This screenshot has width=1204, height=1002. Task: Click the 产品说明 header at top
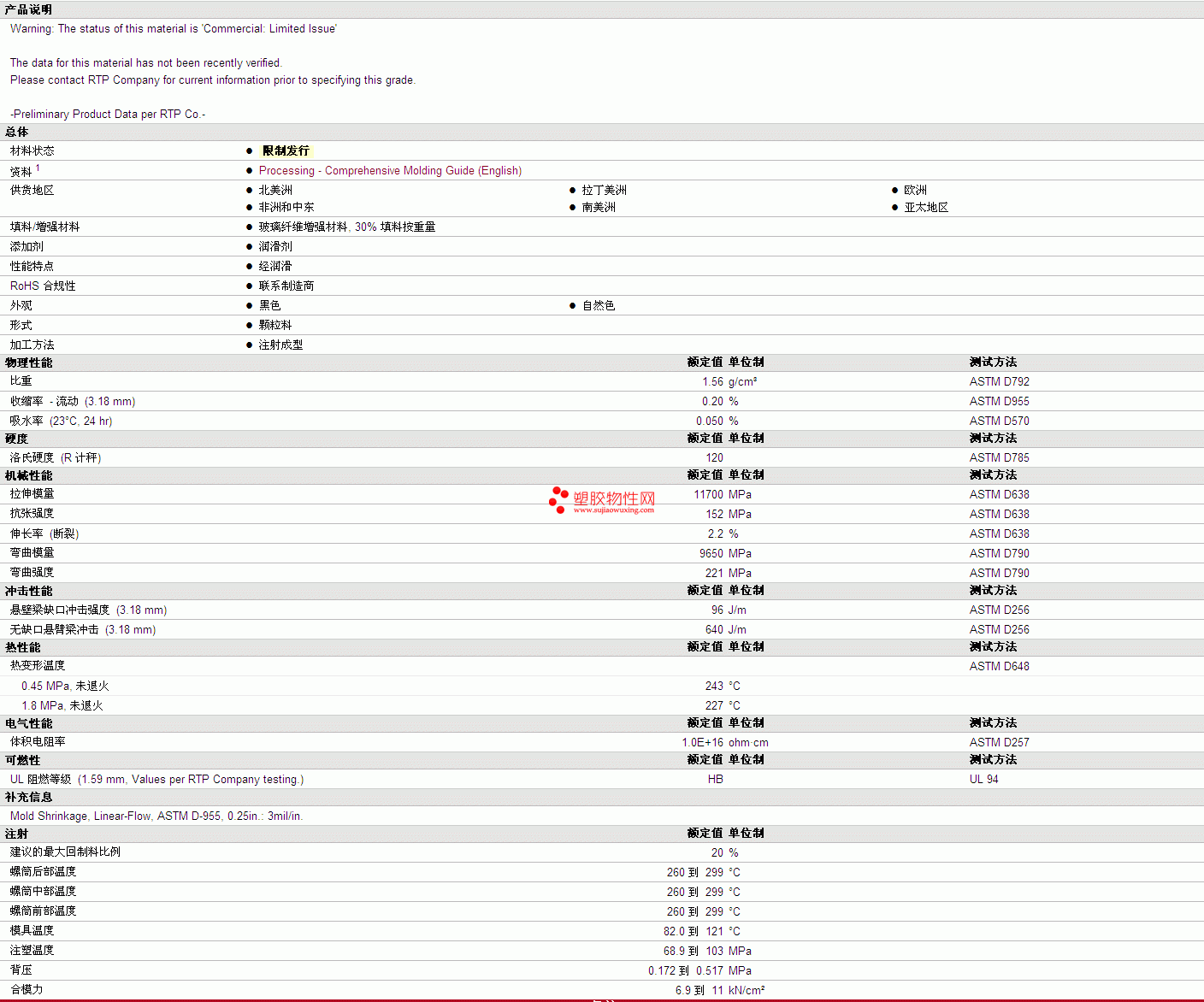29,9
